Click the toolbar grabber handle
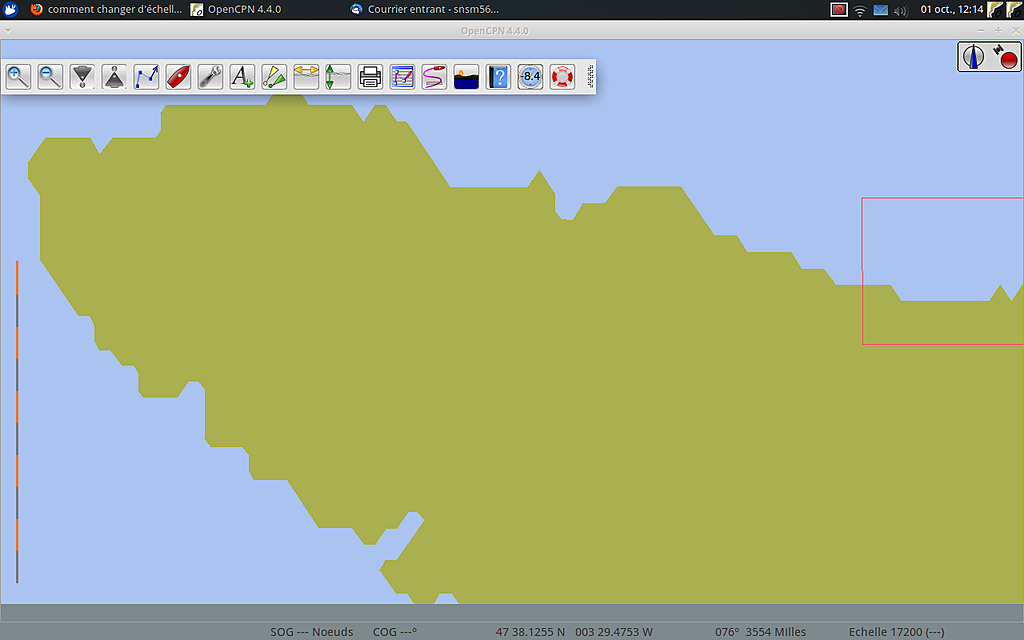Image resolution: width=1024 pixels, height=640 pixels. click(590, 76)
